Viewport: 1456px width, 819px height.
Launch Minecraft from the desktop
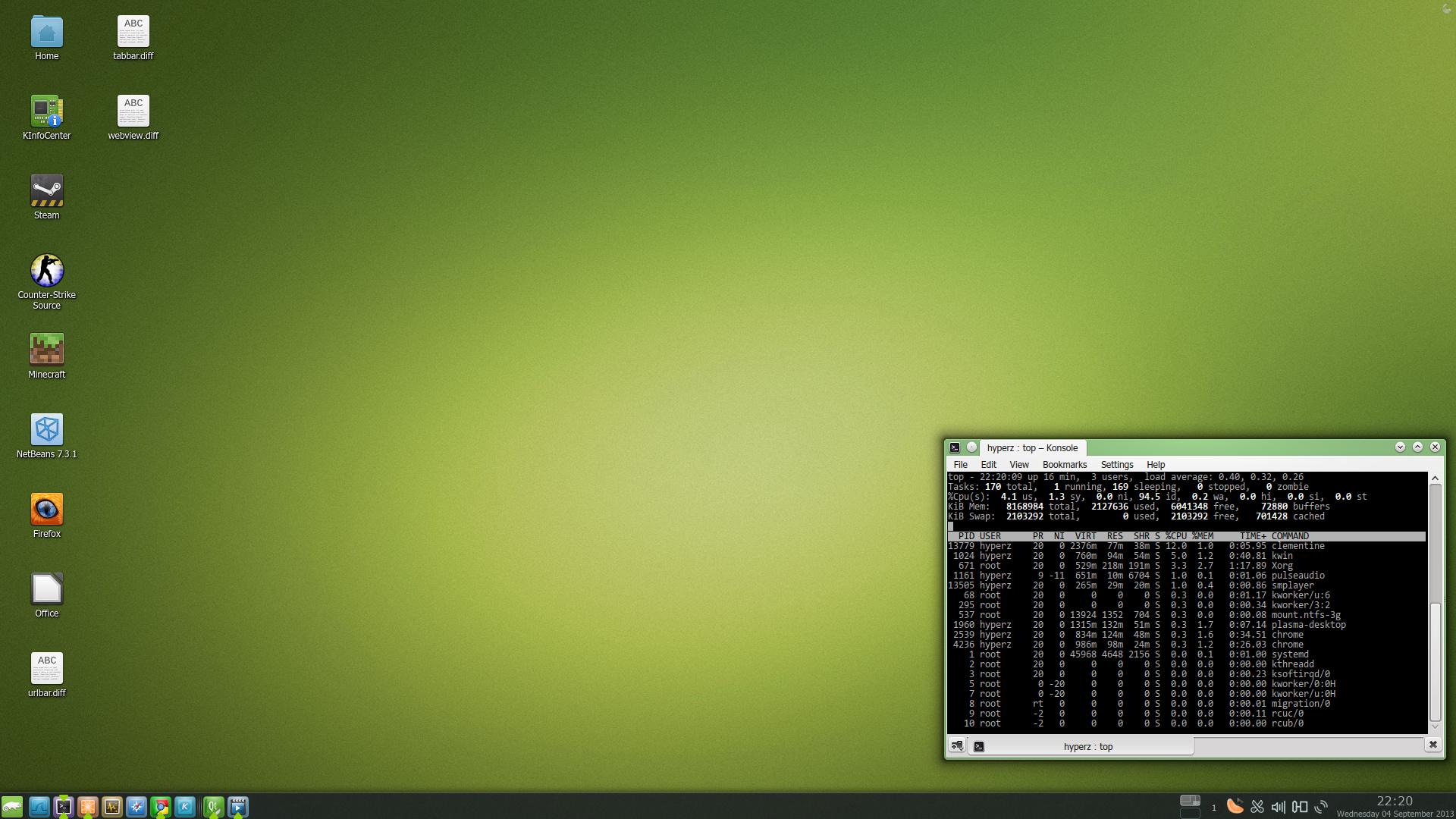click(x=46, y=350)
